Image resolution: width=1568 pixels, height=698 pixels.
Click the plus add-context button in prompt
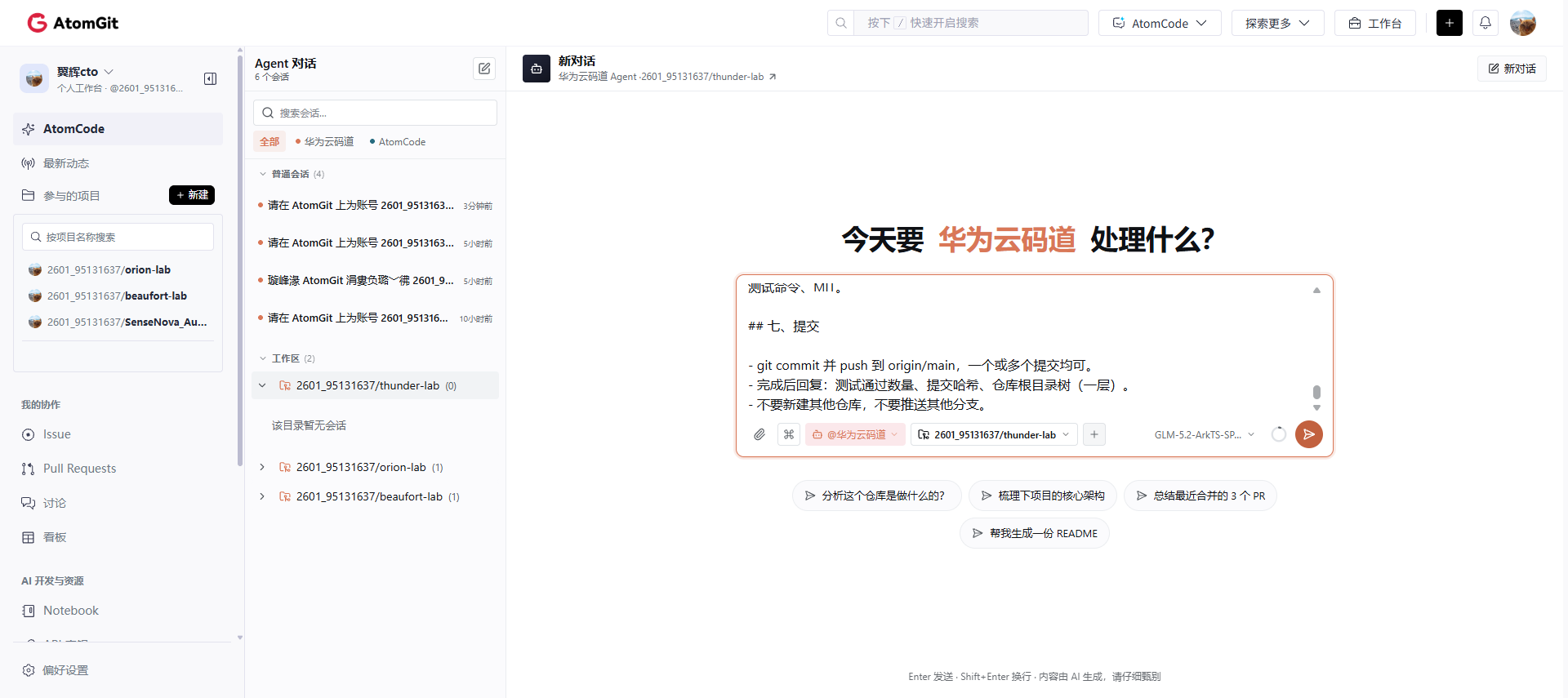point(1094,434)
